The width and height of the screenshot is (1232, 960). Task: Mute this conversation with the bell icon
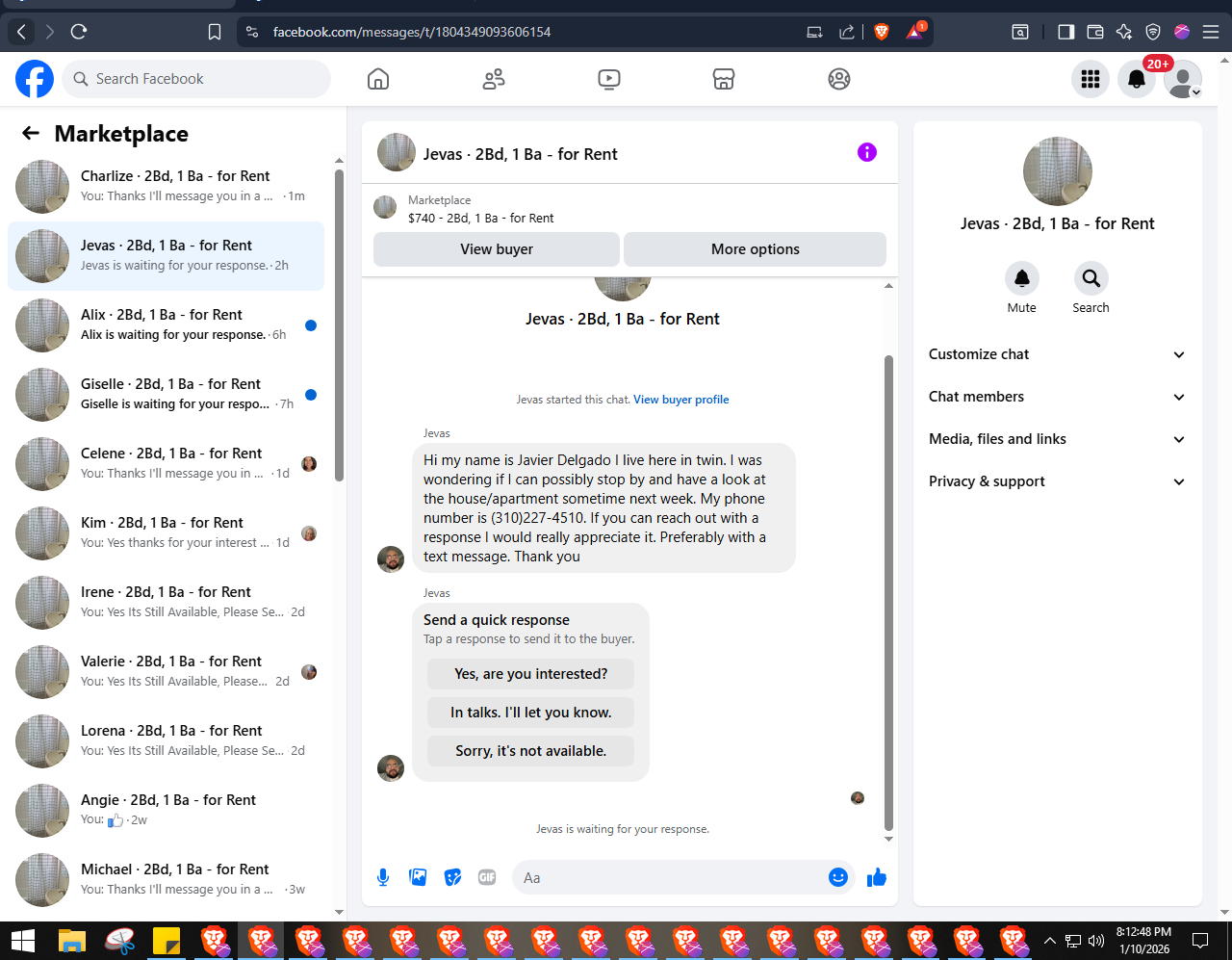(1022, 278)
